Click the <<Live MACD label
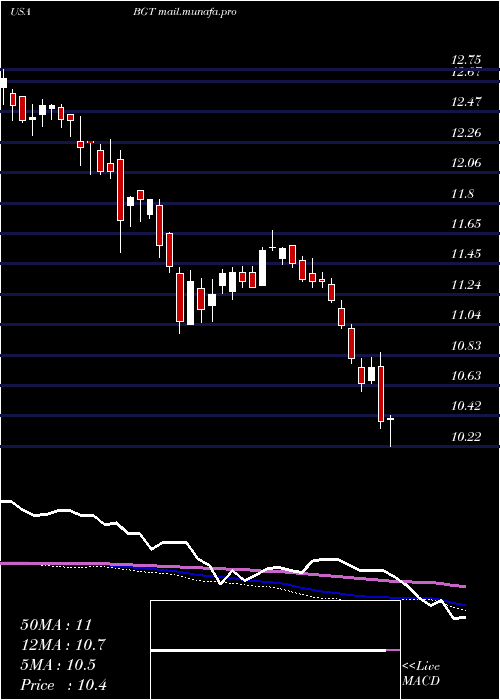The height and width of the screenshot is (700, 500). point(421,674)
